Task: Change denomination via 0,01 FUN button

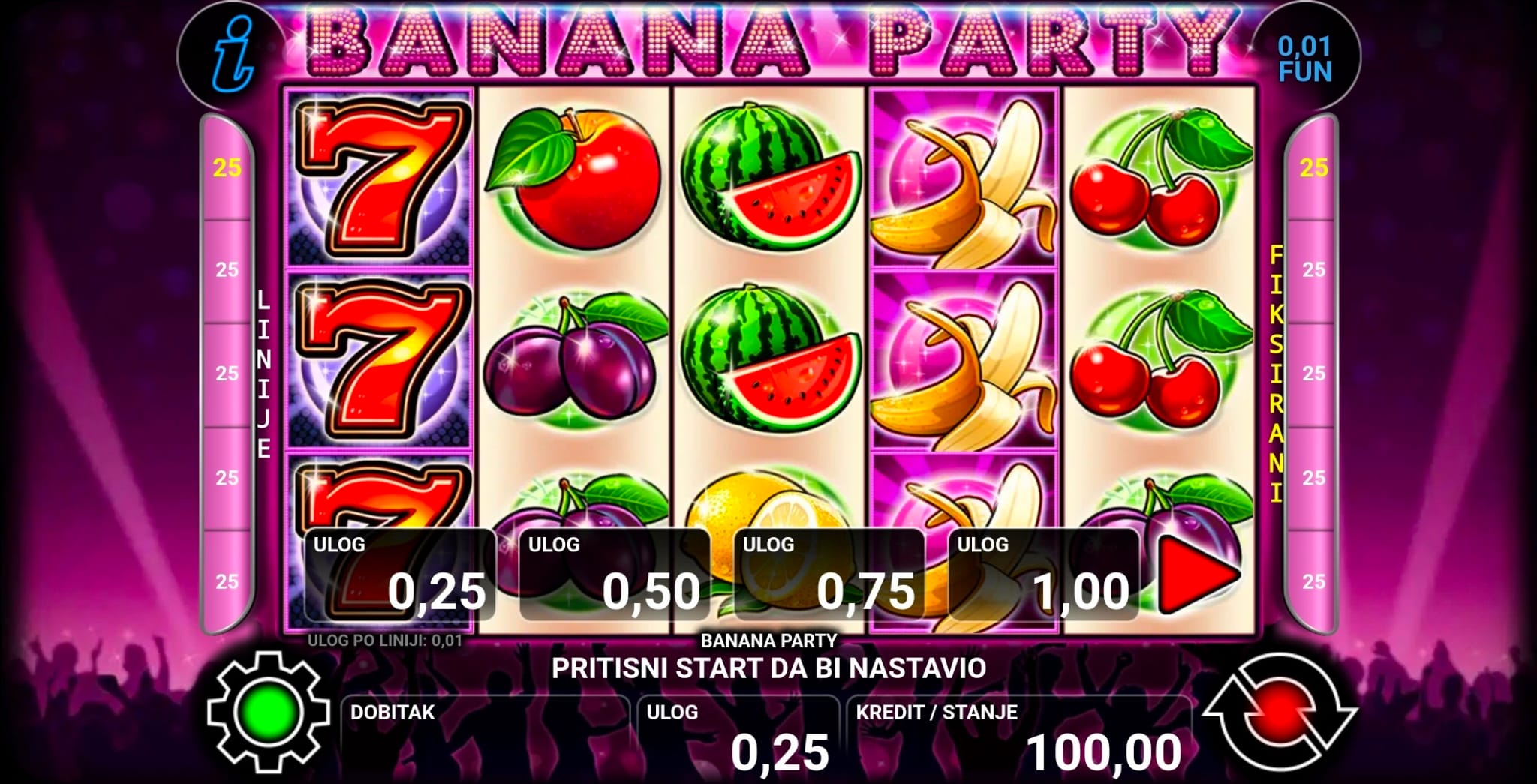Action: tap(1305, 59)
